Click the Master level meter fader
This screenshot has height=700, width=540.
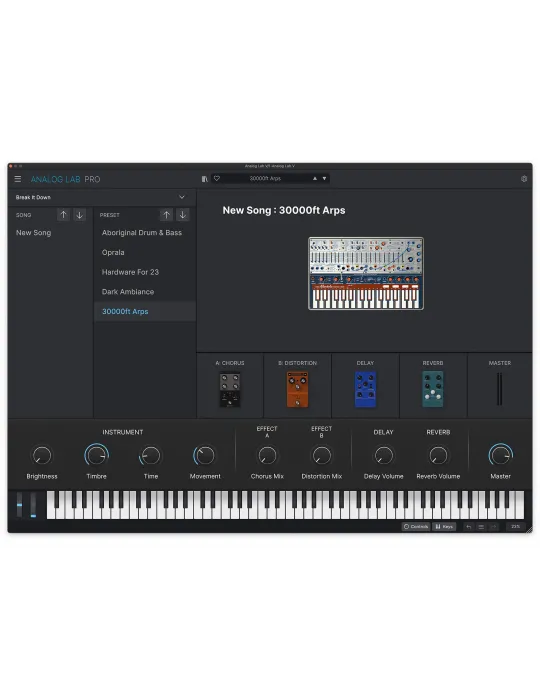pos(500,389)
